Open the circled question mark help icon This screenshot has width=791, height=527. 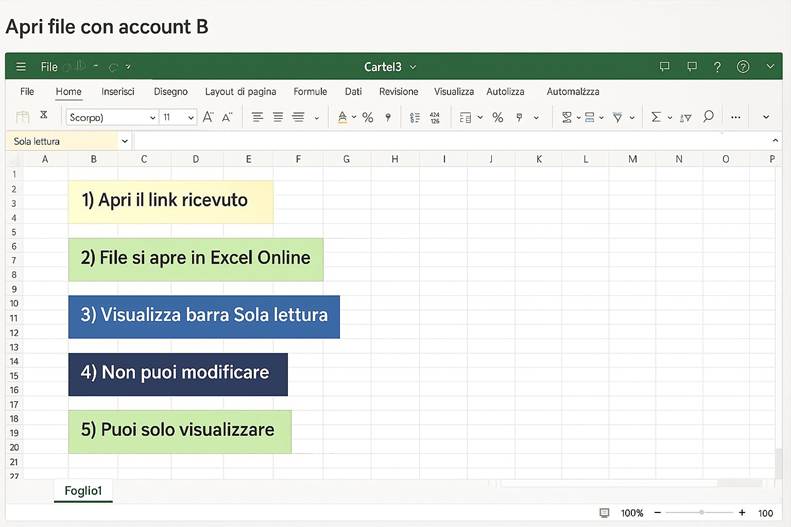coord(743,67)
